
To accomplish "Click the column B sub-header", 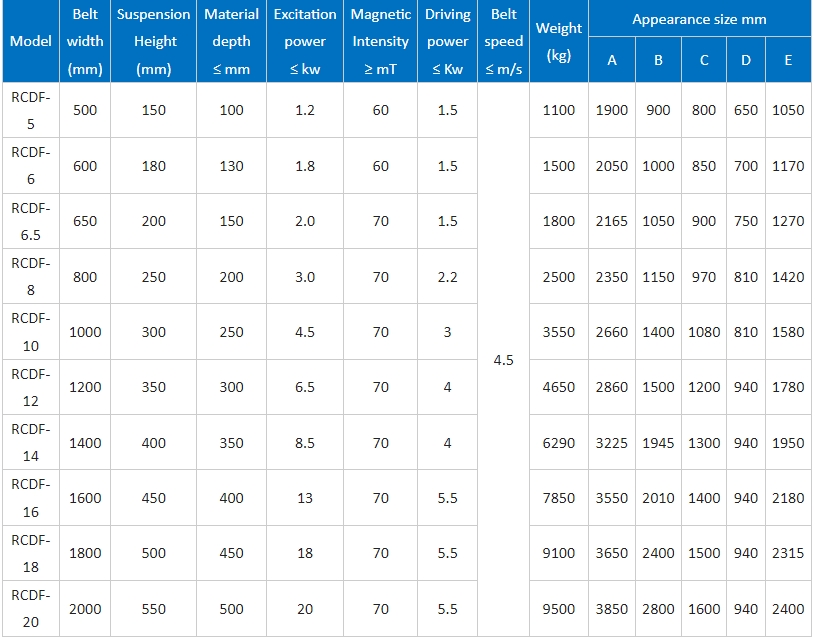I will tap(658, 60).
